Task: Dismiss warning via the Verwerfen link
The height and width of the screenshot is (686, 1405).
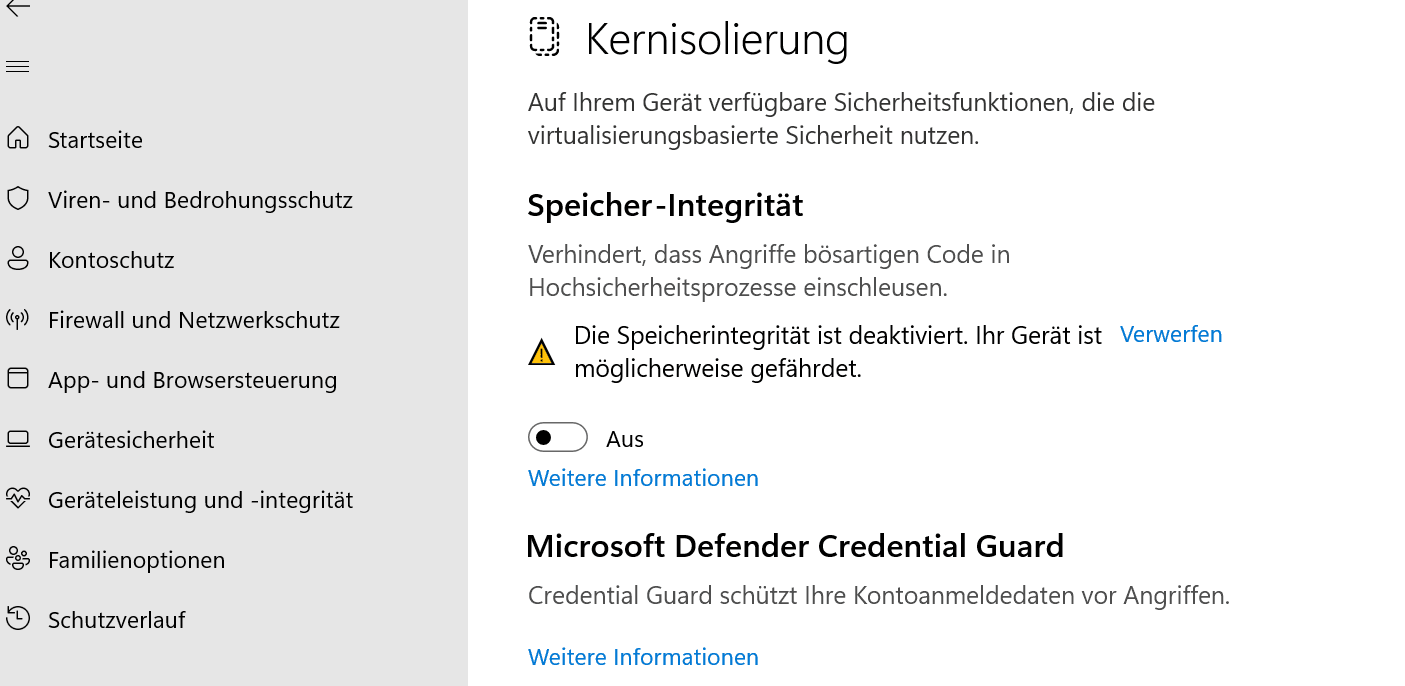Action: coord(1170,334)
